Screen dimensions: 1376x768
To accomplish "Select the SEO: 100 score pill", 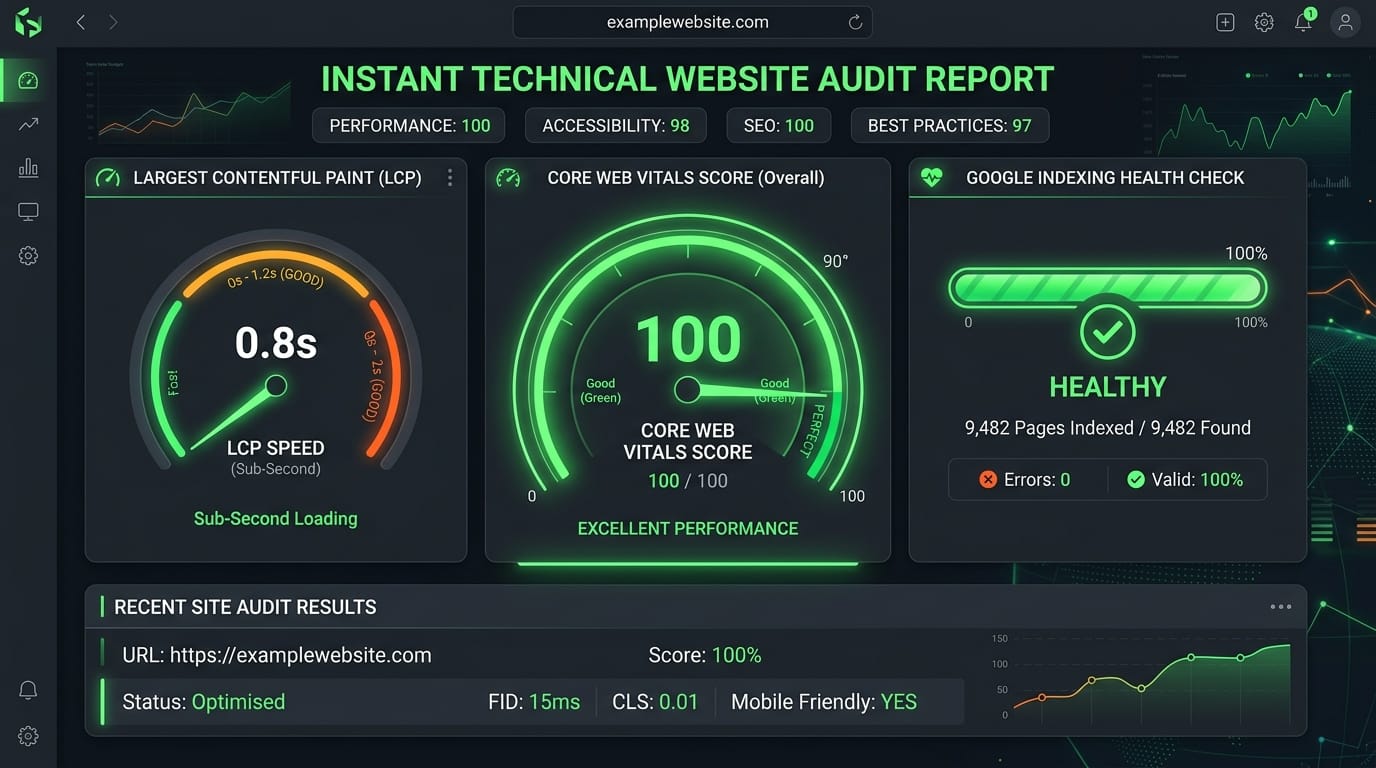I will tap(779, 126).
